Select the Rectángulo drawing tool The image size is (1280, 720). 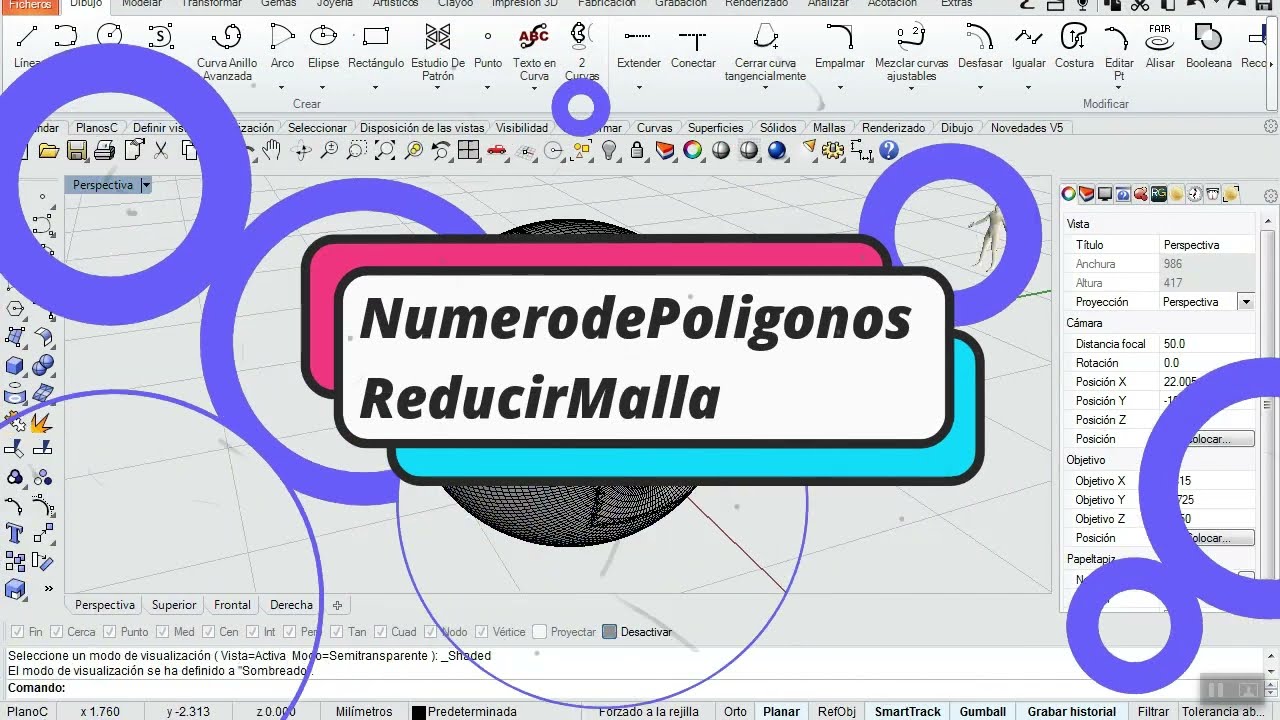[x=376, y=46]
